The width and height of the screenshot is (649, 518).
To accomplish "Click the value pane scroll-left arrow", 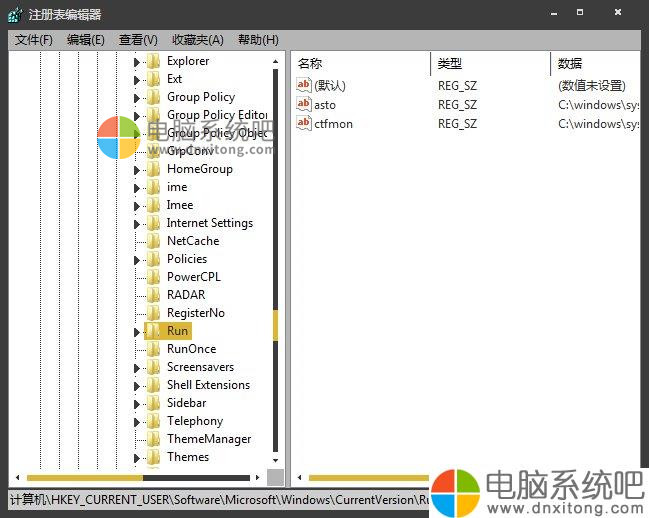I will point(300,477).
